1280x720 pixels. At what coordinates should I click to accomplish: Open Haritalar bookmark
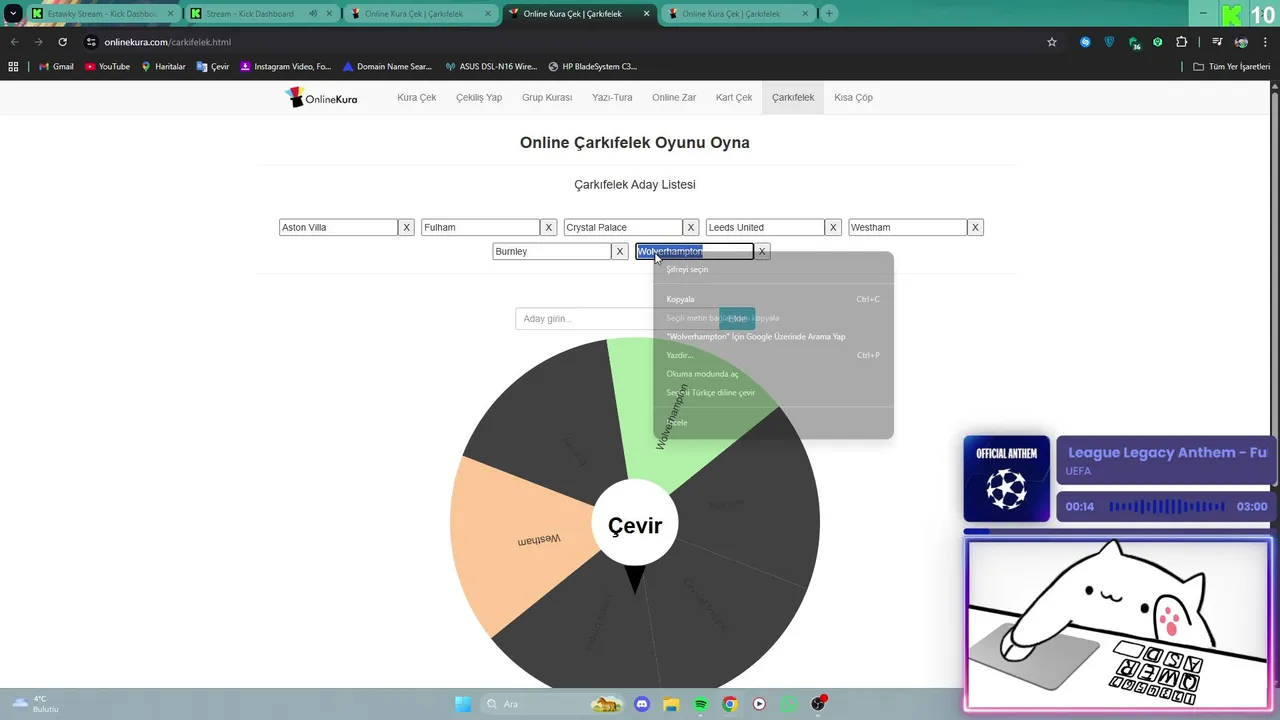(163, 66)
